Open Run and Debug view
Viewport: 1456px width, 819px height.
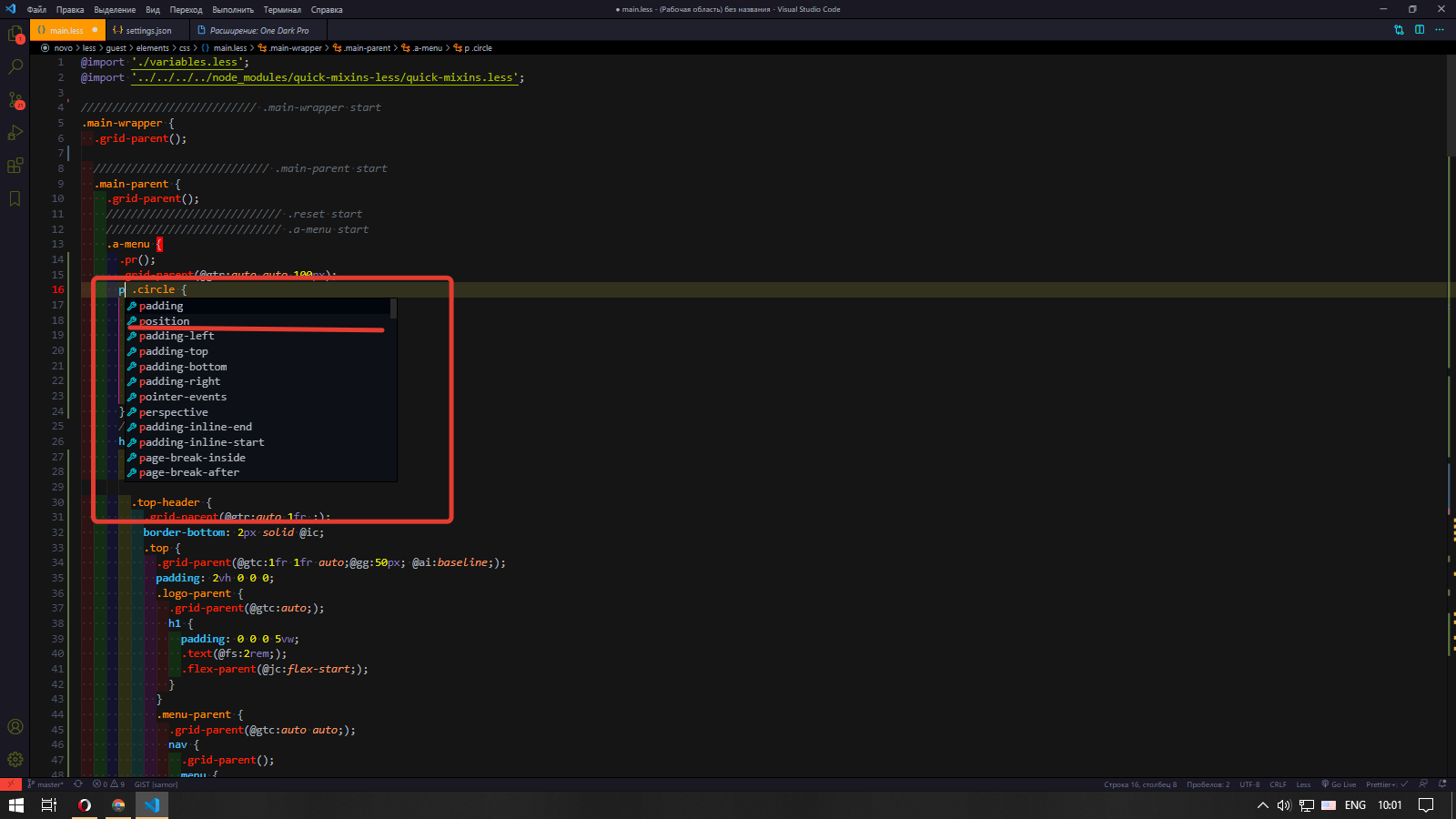(x=15, y=133)
